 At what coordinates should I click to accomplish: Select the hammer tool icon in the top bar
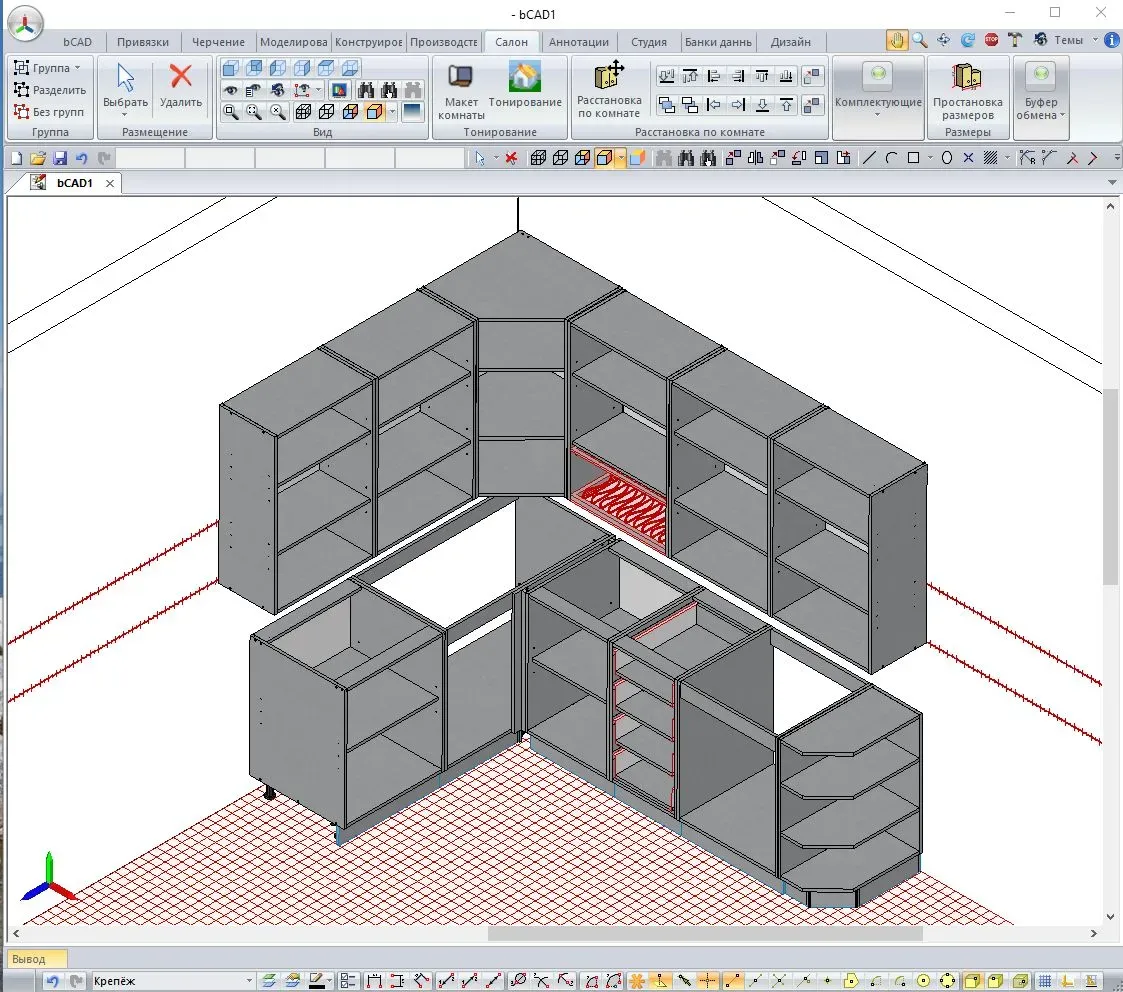(1016, 40)
